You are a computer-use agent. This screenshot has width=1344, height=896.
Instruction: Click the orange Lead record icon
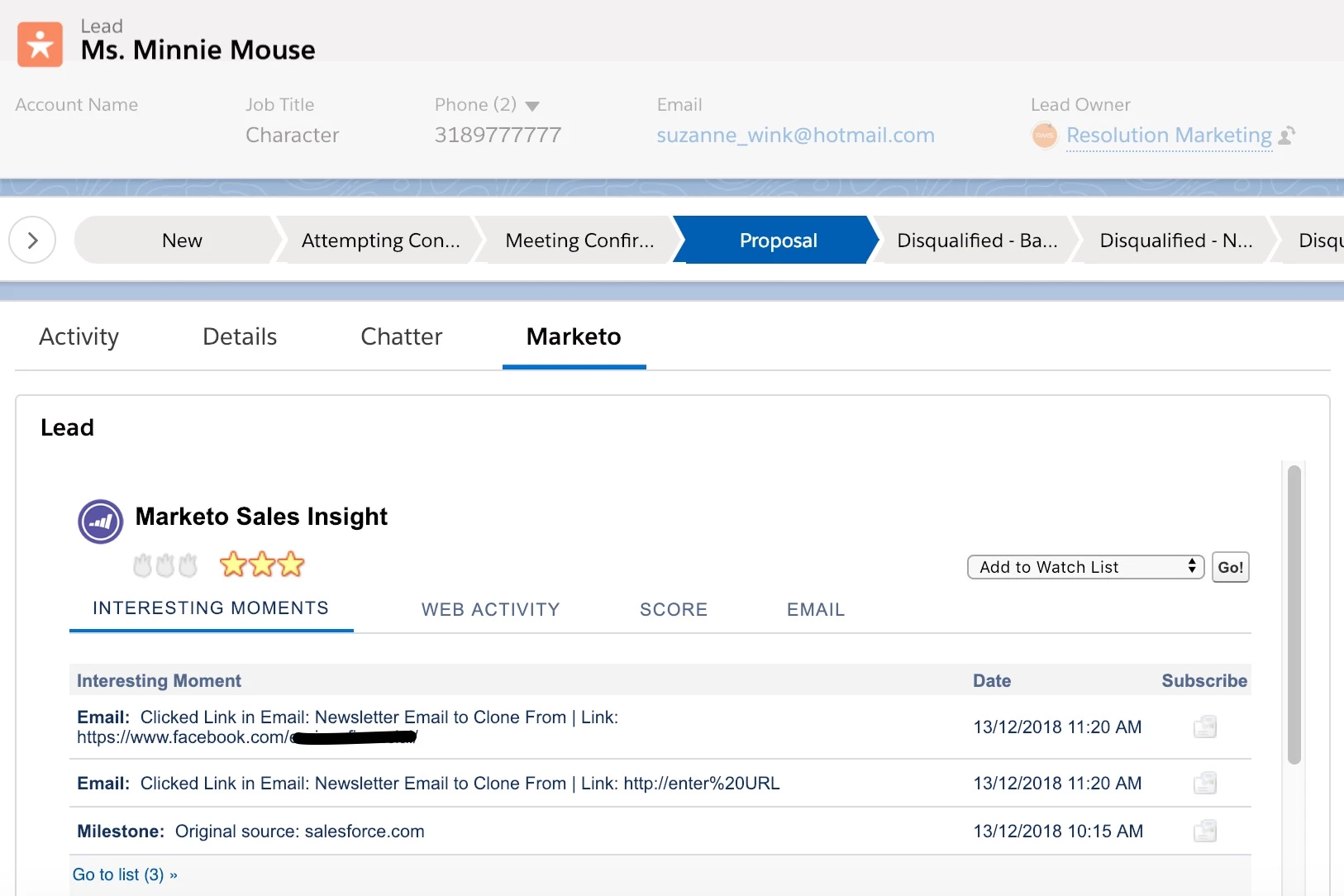tap(40, 44)
